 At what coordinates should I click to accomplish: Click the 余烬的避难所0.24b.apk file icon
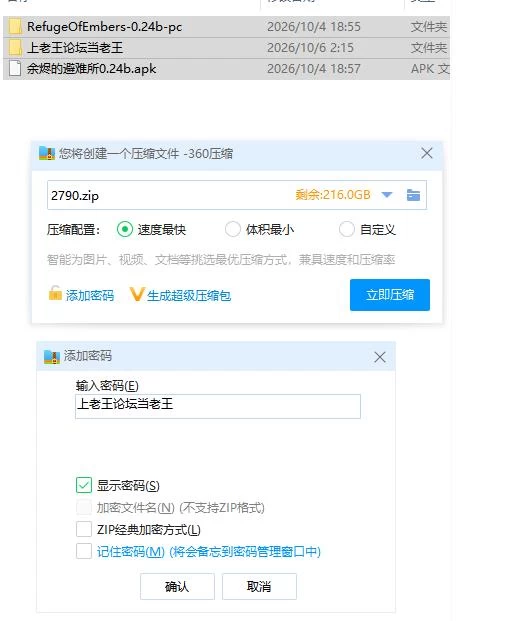click(15, 69)
